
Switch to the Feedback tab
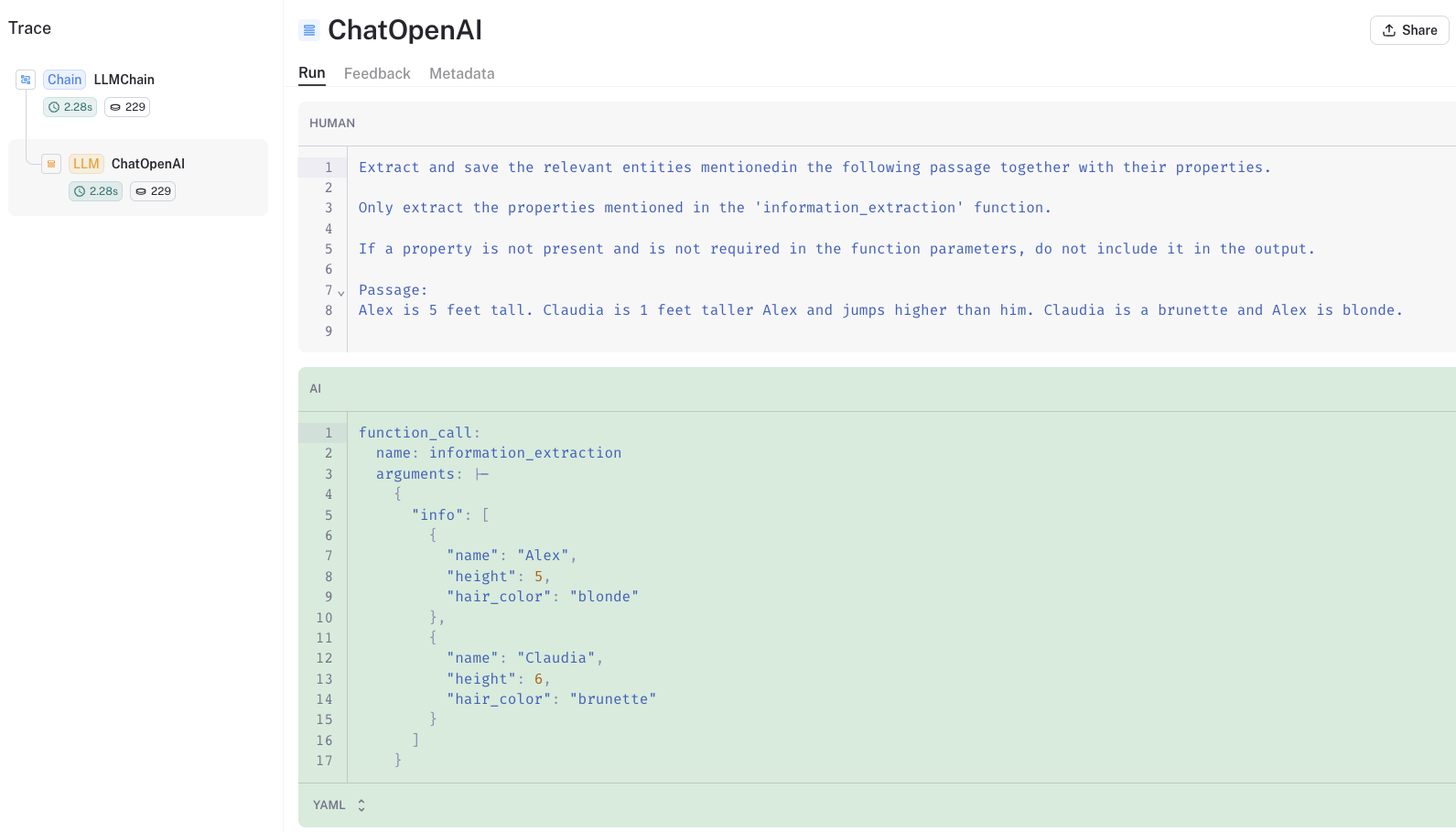[x=377, y=73]
